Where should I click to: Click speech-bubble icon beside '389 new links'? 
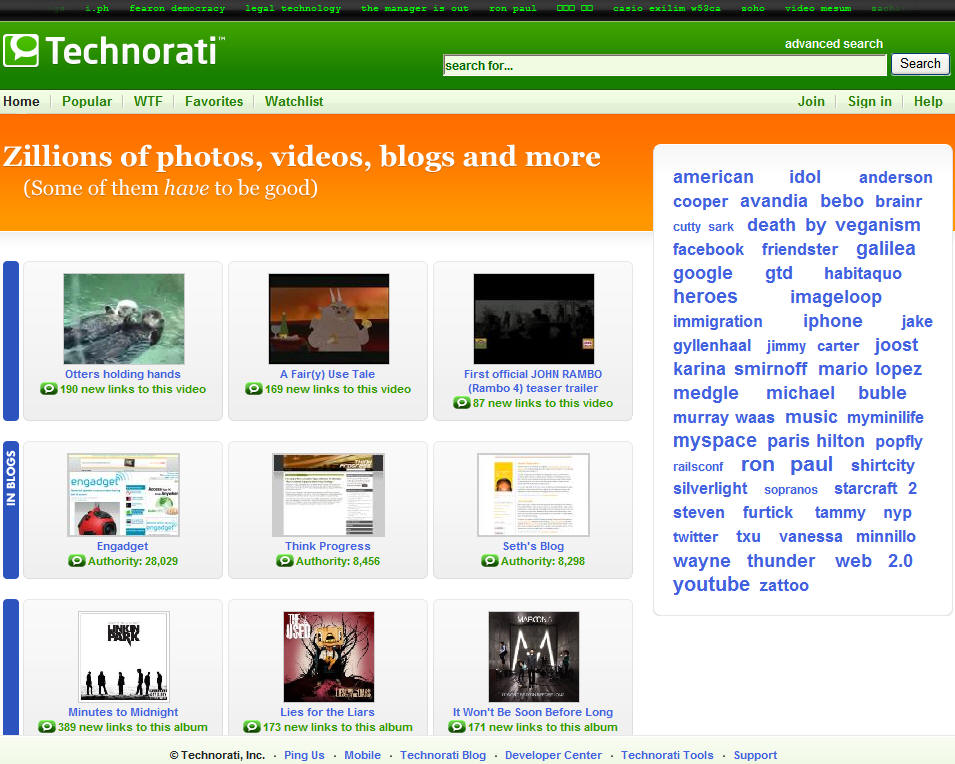(x=47, y=727)
